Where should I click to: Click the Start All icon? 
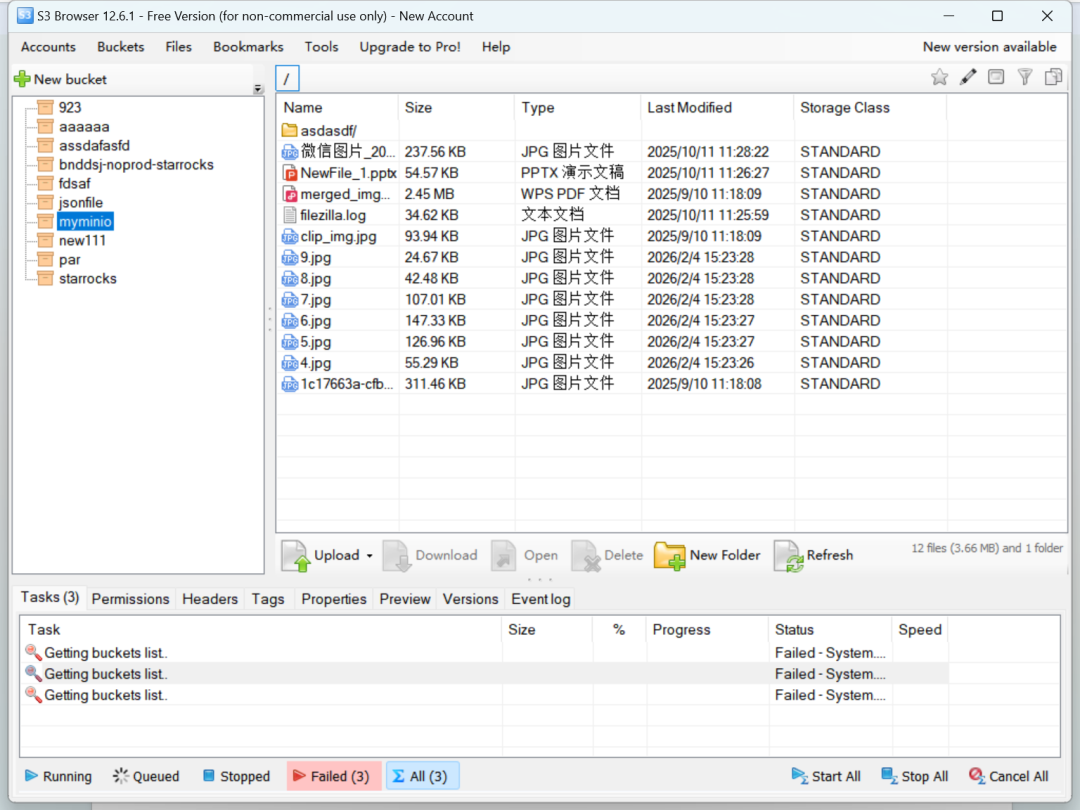(x=799, y=776)
